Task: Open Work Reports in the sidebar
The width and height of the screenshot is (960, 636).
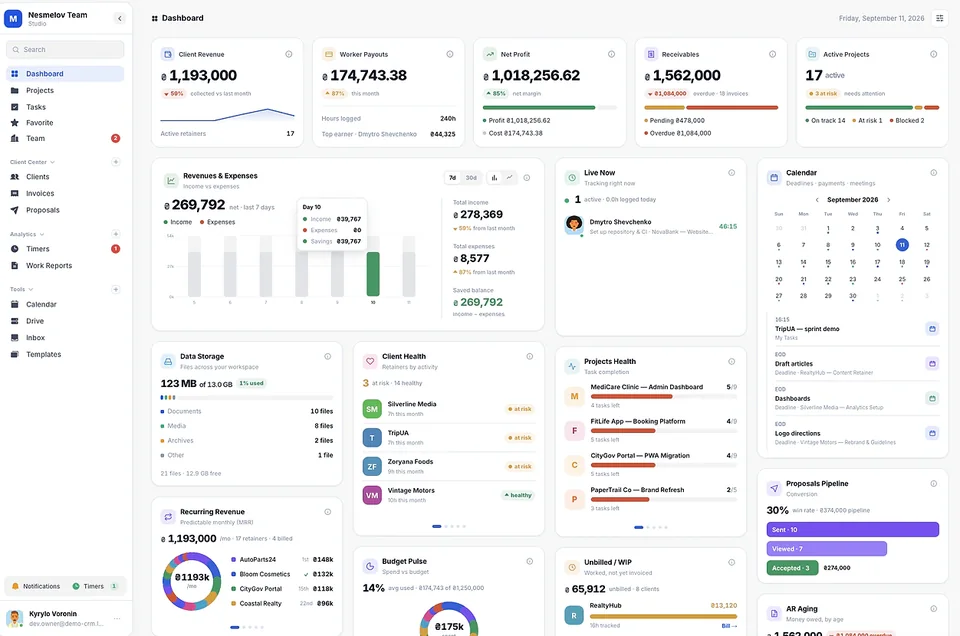Action: click(65, 266)
